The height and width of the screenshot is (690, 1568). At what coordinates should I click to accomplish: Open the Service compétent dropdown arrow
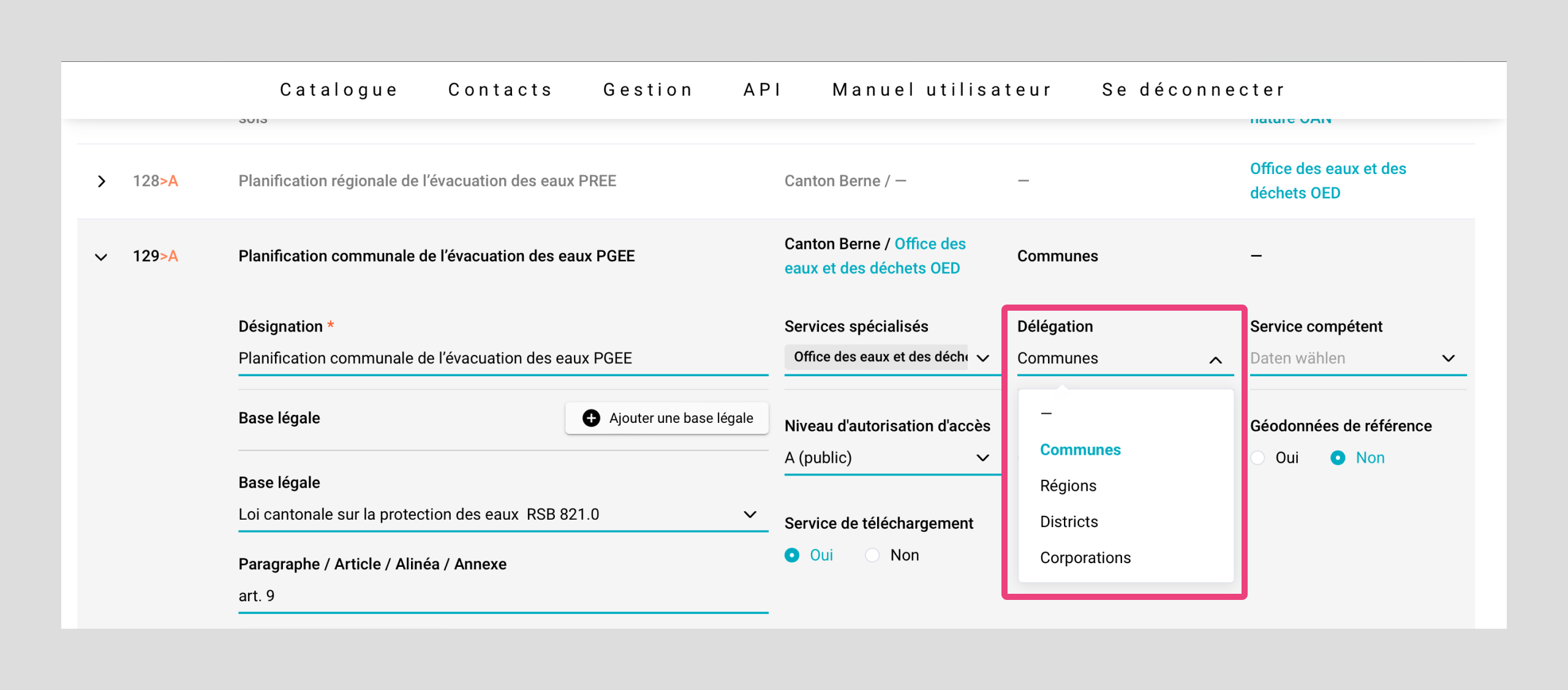click(x=1448, y=358)
